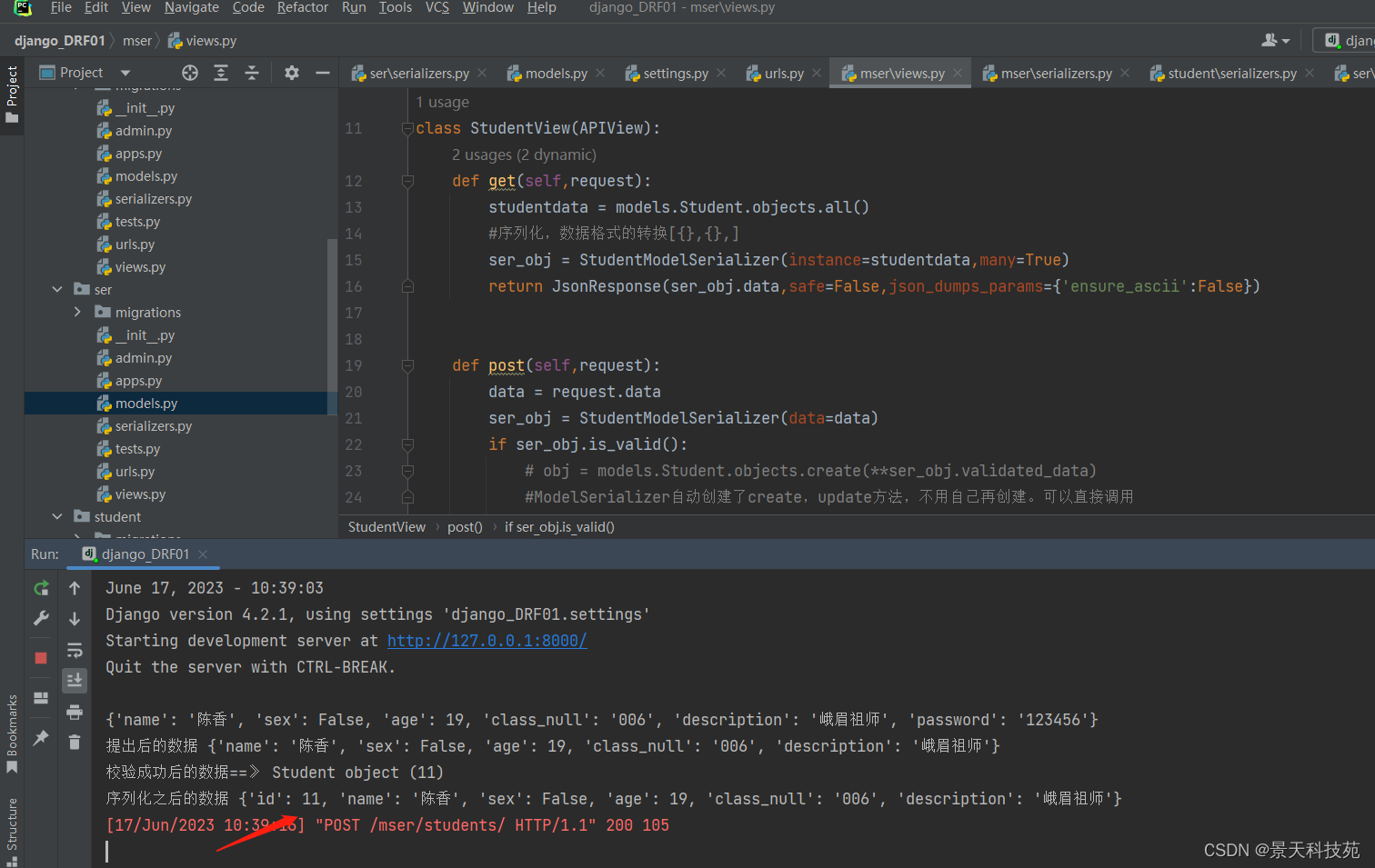The height and width of the screenshot is (868, 1375).
Task: Open the Window menu
Action: [488, 7]
